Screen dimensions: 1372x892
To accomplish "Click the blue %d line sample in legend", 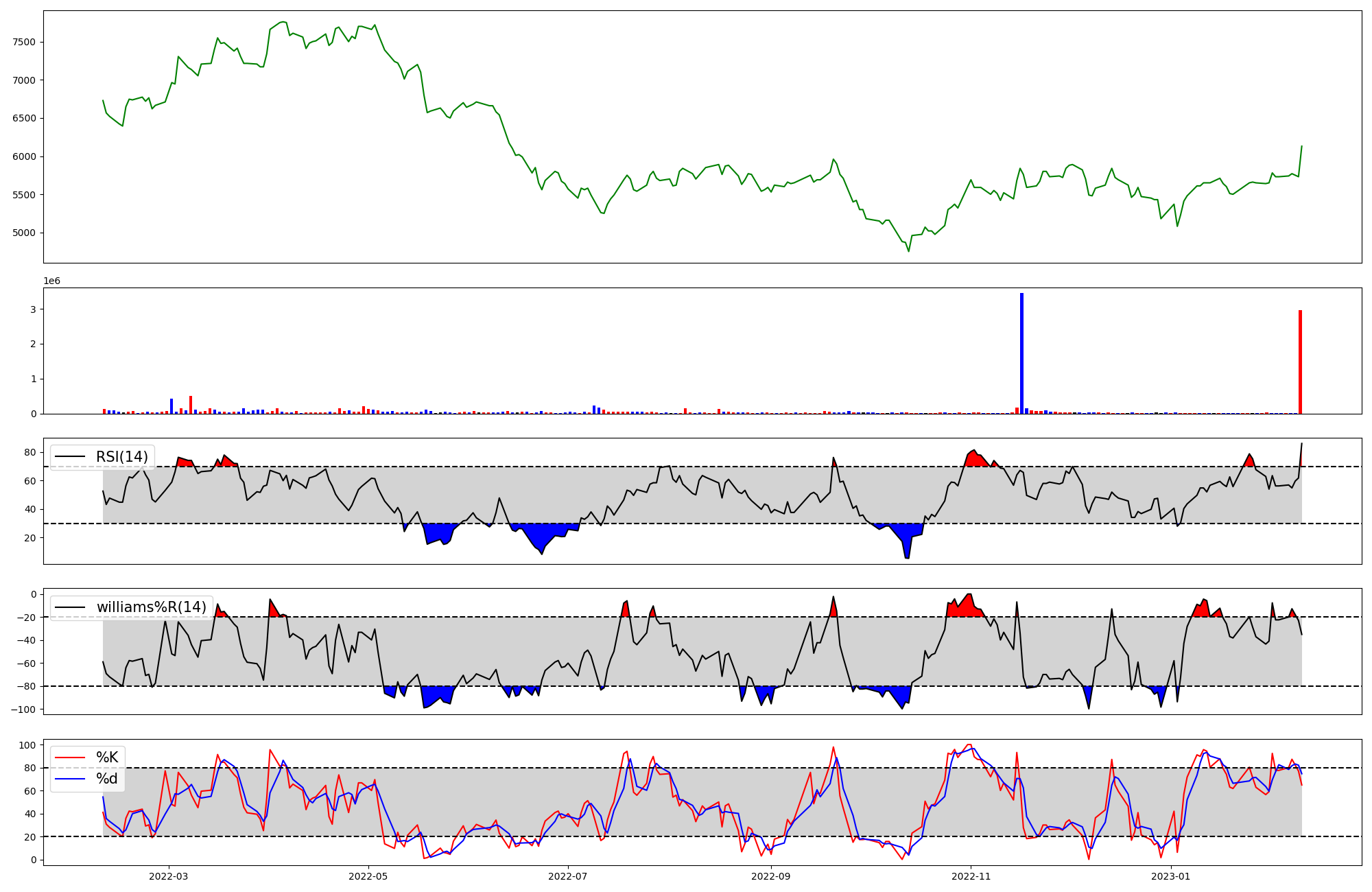I will tap(70, 779).
